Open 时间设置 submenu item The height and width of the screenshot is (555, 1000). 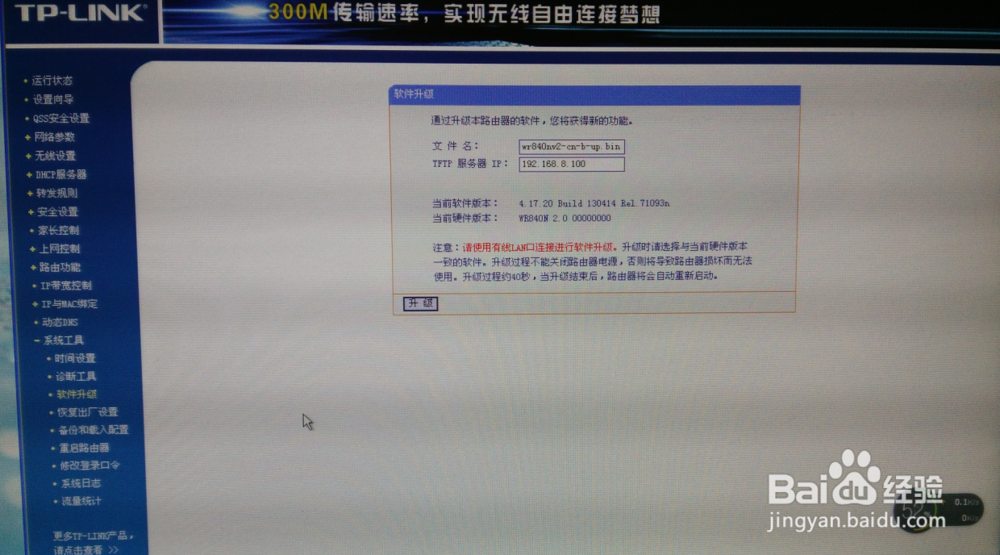pos(75,359)
